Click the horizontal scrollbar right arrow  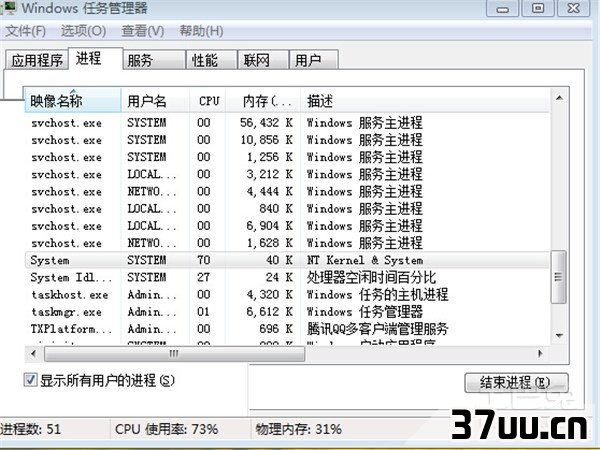(540, 354)
